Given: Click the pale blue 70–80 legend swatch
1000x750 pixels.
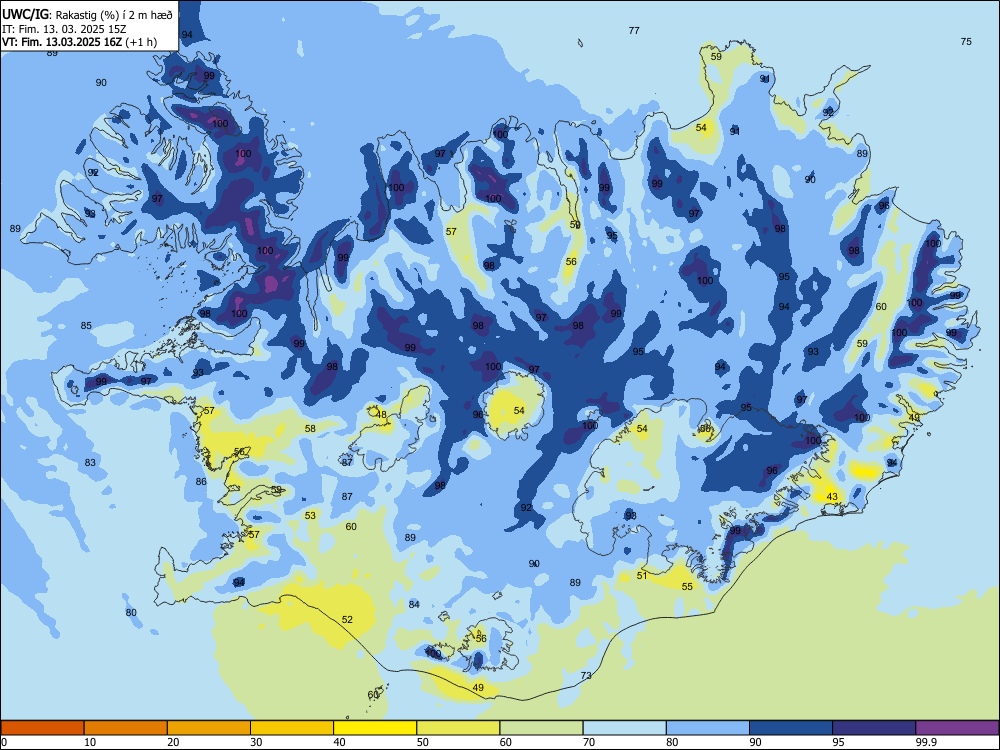Looking at the screenshot, I should [624, 728].
